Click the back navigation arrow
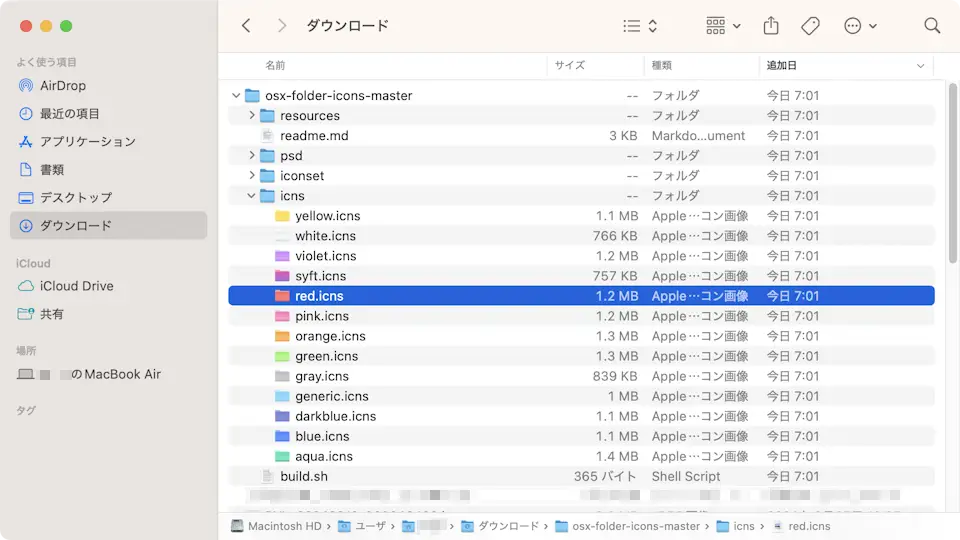The image size is (960, 540). click(x=247, y=26)
